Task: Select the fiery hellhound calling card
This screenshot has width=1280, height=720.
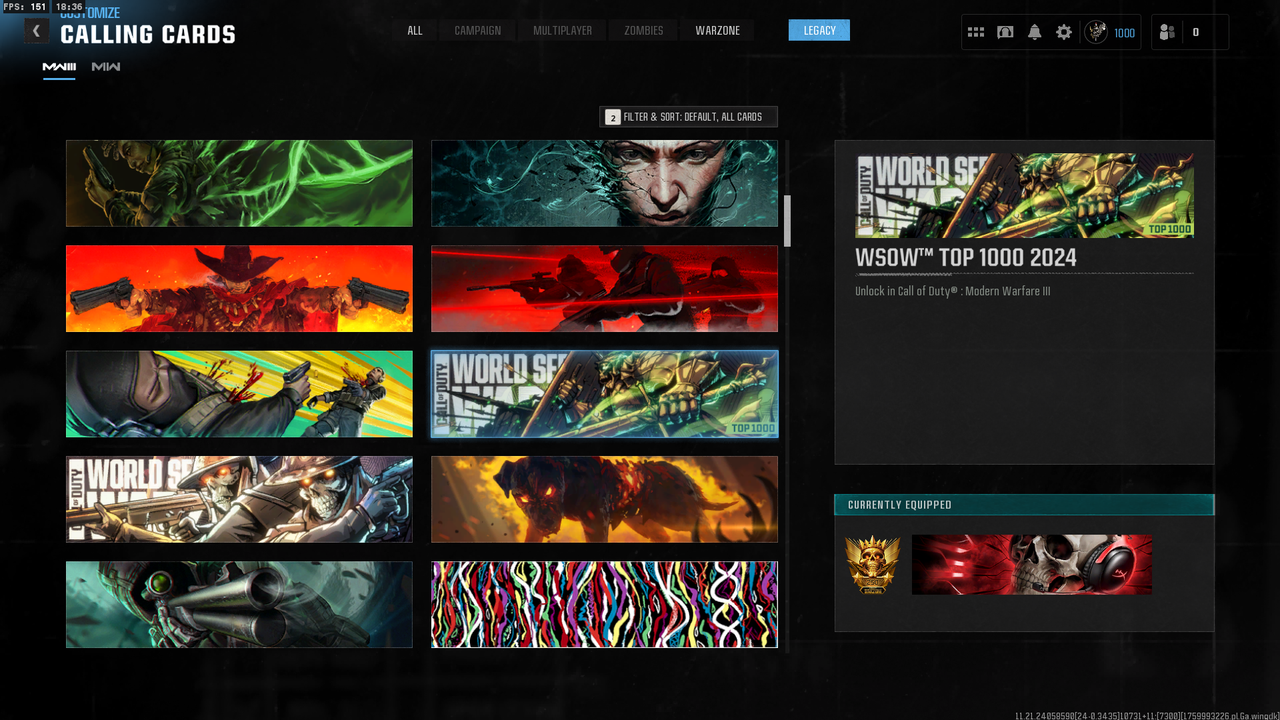Action: 604,499
